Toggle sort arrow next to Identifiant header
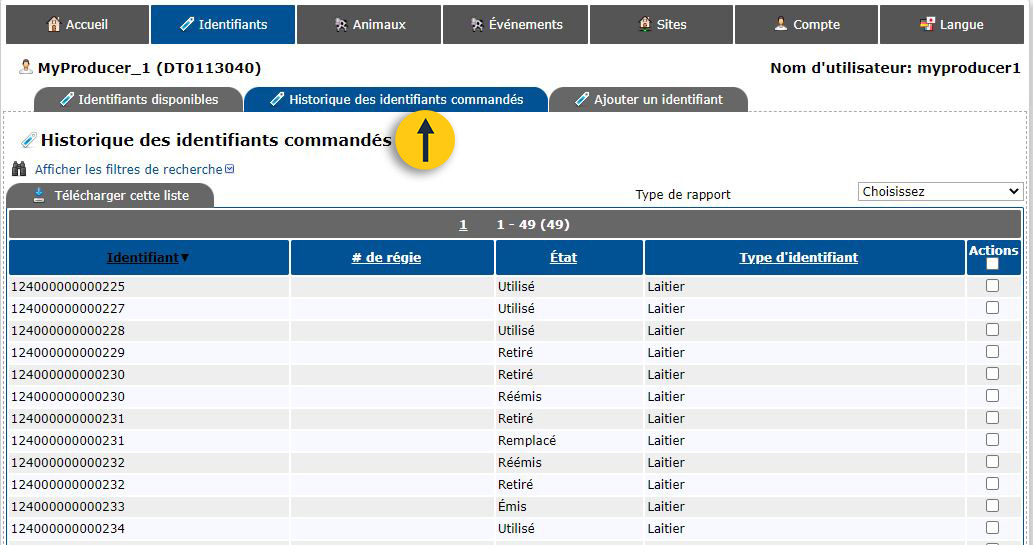 pos(185,258)
